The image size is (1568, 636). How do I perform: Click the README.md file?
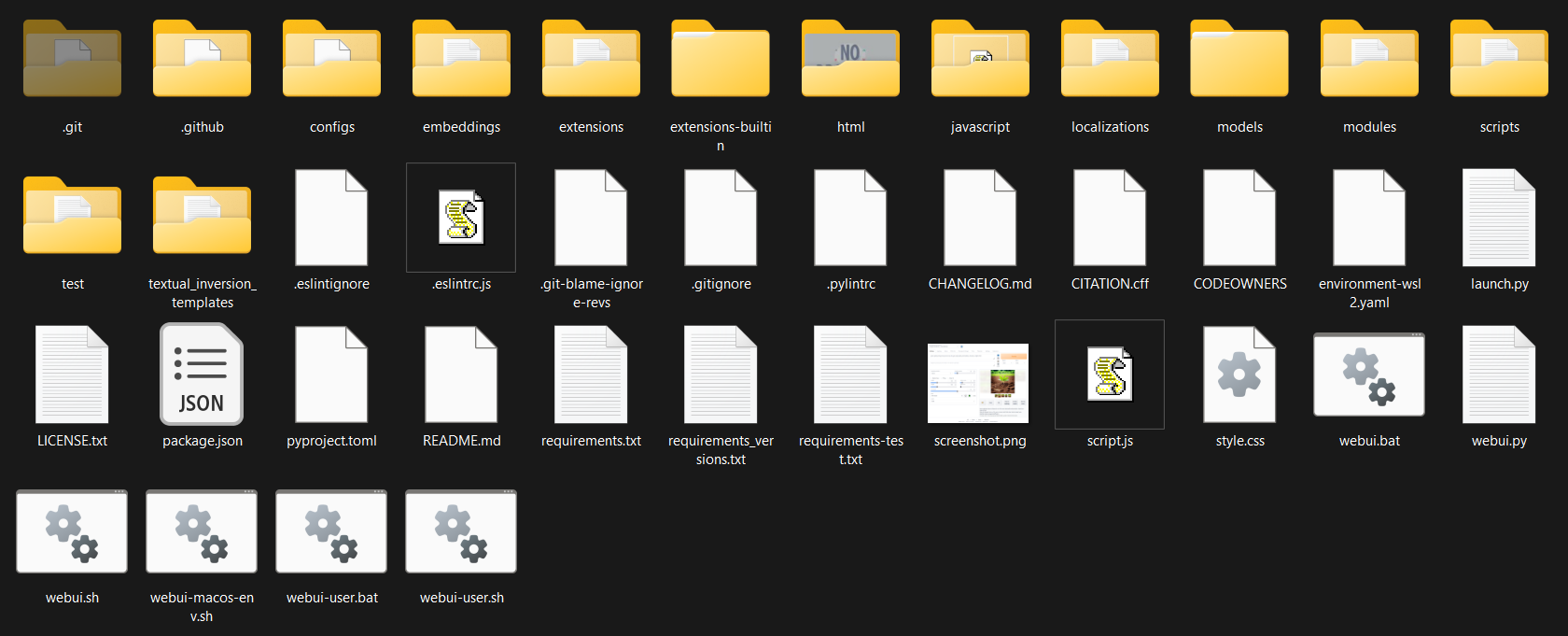(461, 375)
